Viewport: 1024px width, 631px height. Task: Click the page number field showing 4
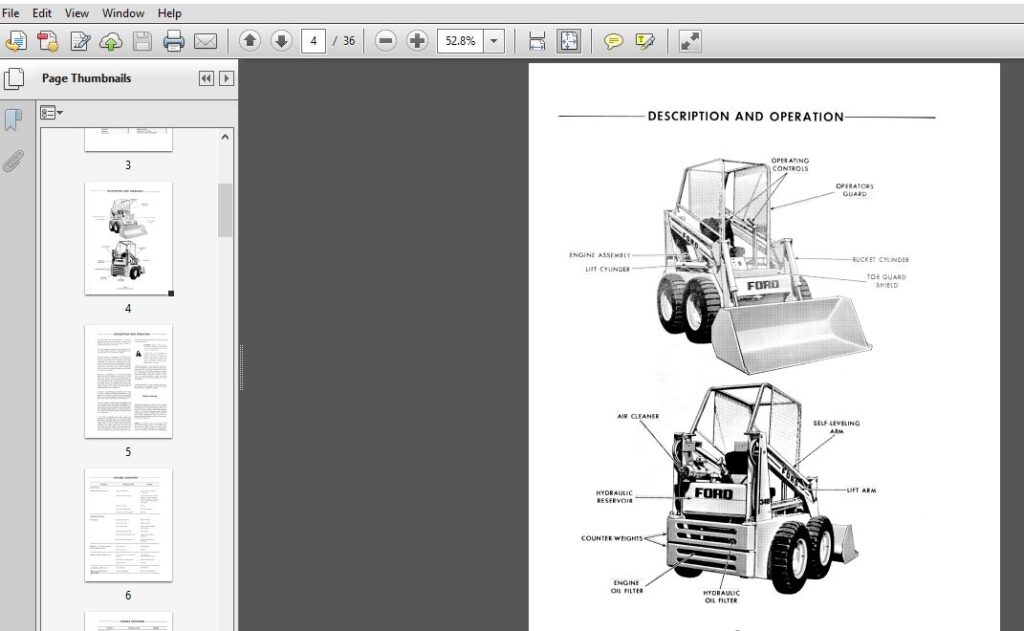(313, 41)
